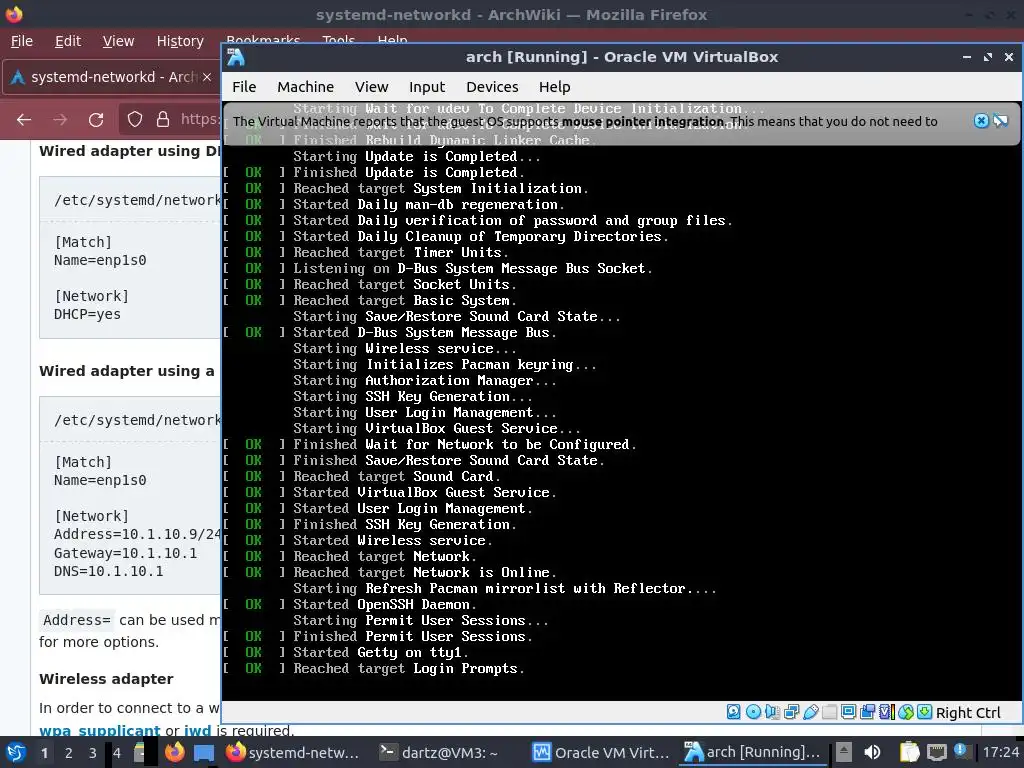Click the "Reached target Login Prompts" console line

point(408,669)
